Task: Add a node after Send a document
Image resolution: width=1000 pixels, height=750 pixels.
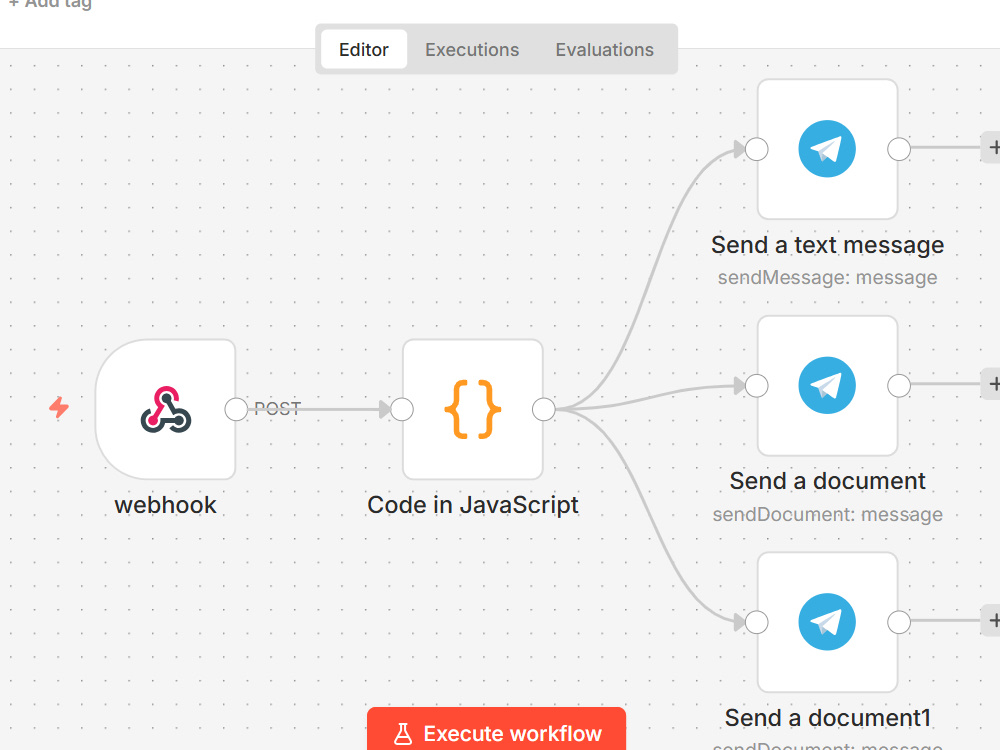Action: click(x=991, y=384)
